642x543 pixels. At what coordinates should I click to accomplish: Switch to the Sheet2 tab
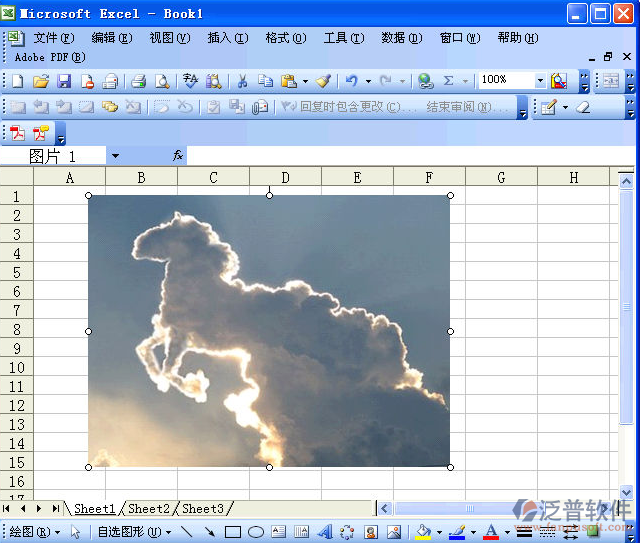(x=149, y=509)
